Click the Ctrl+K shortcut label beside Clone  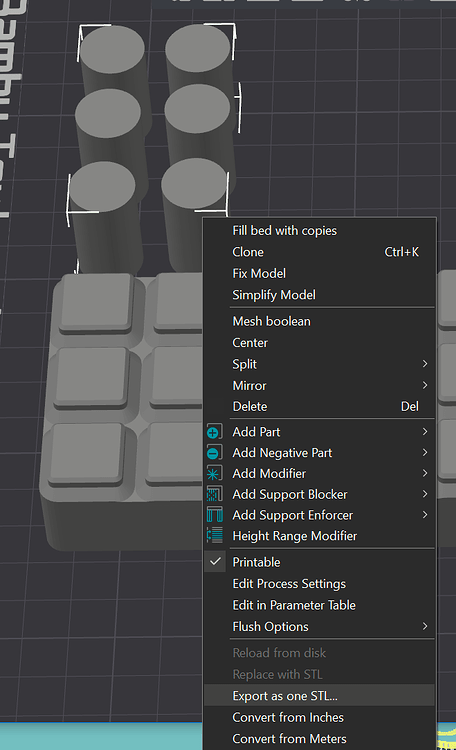point(401,252)
